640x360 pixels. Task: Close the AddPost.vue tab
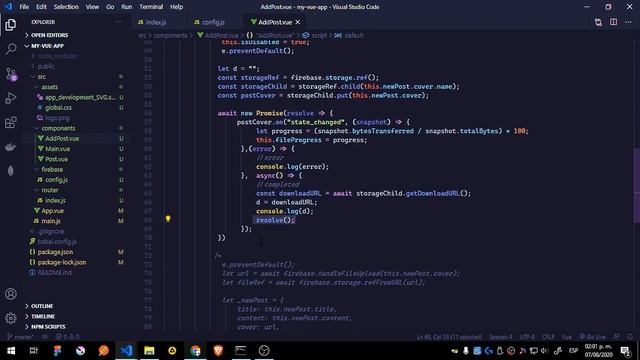298,22
